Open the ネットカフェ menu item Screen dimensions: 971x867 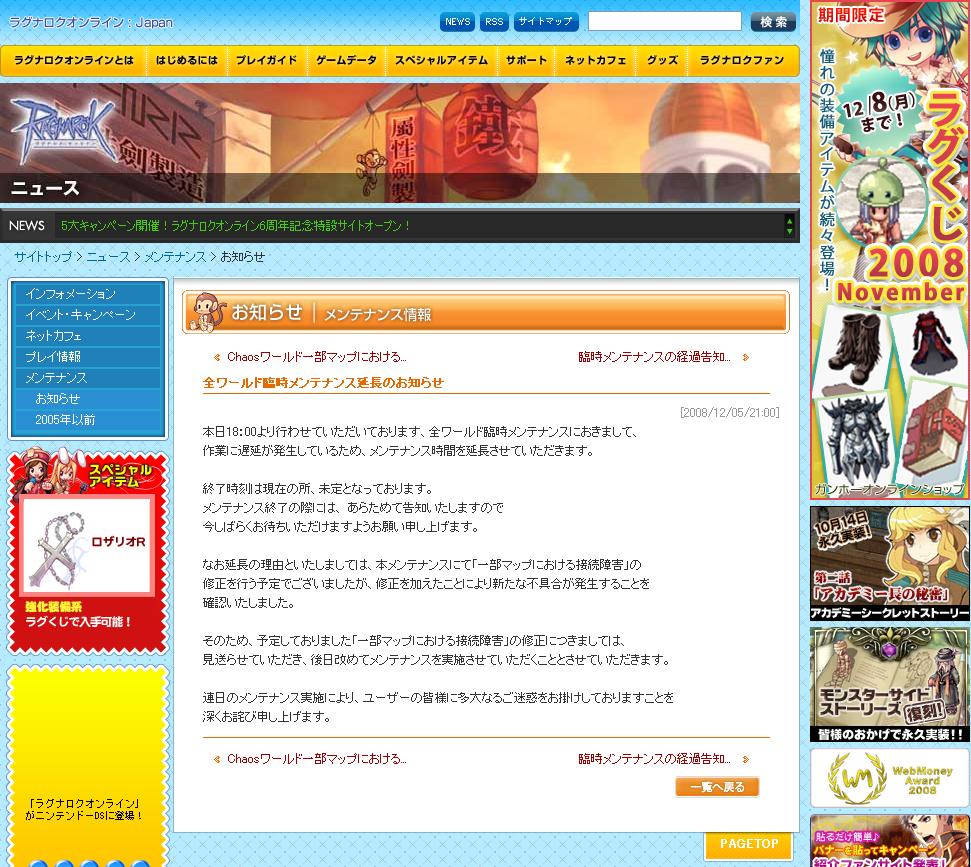coord(595,60)
